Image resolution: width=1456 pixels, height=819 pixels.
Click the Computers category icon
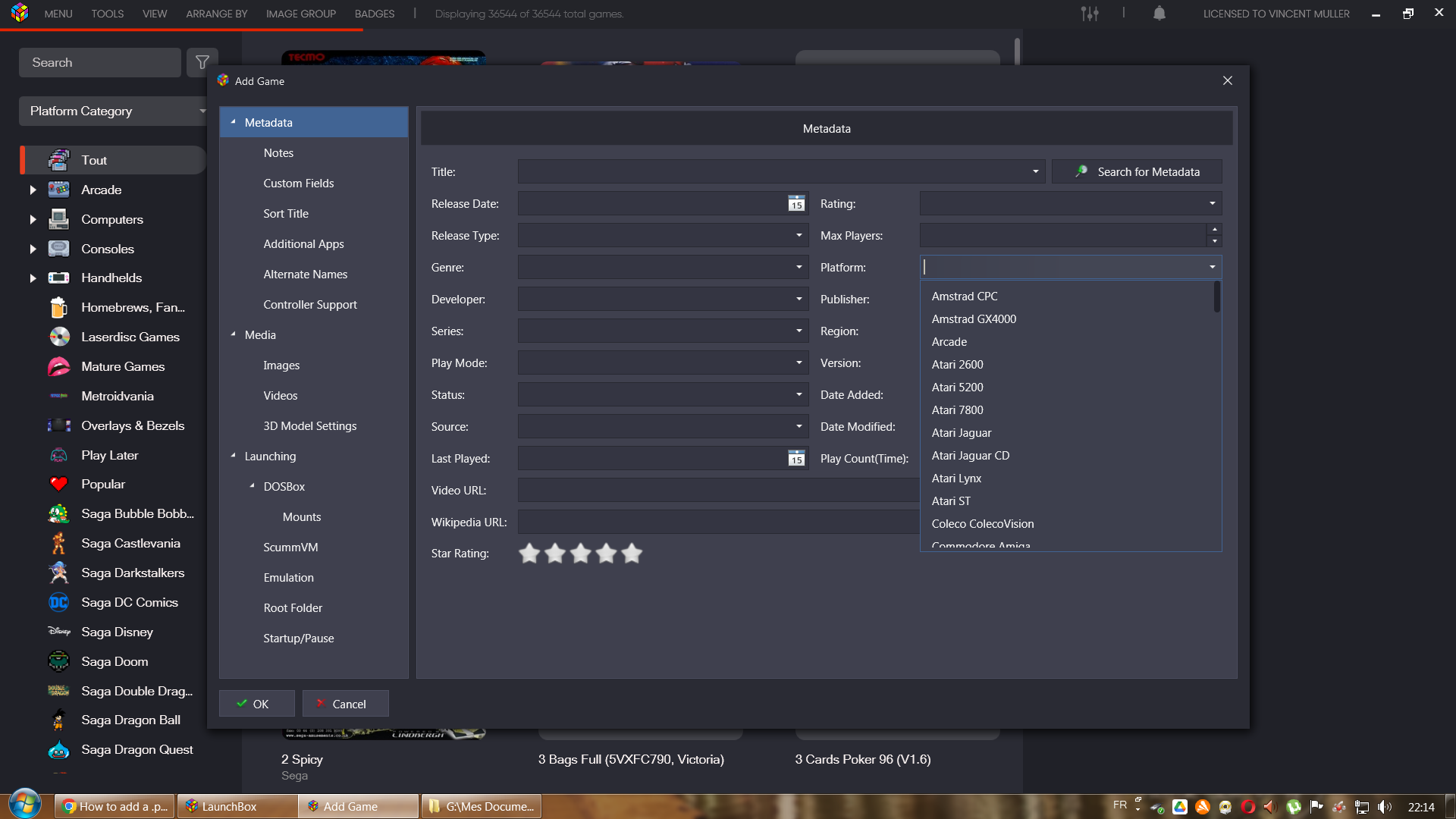click(59, 219)
